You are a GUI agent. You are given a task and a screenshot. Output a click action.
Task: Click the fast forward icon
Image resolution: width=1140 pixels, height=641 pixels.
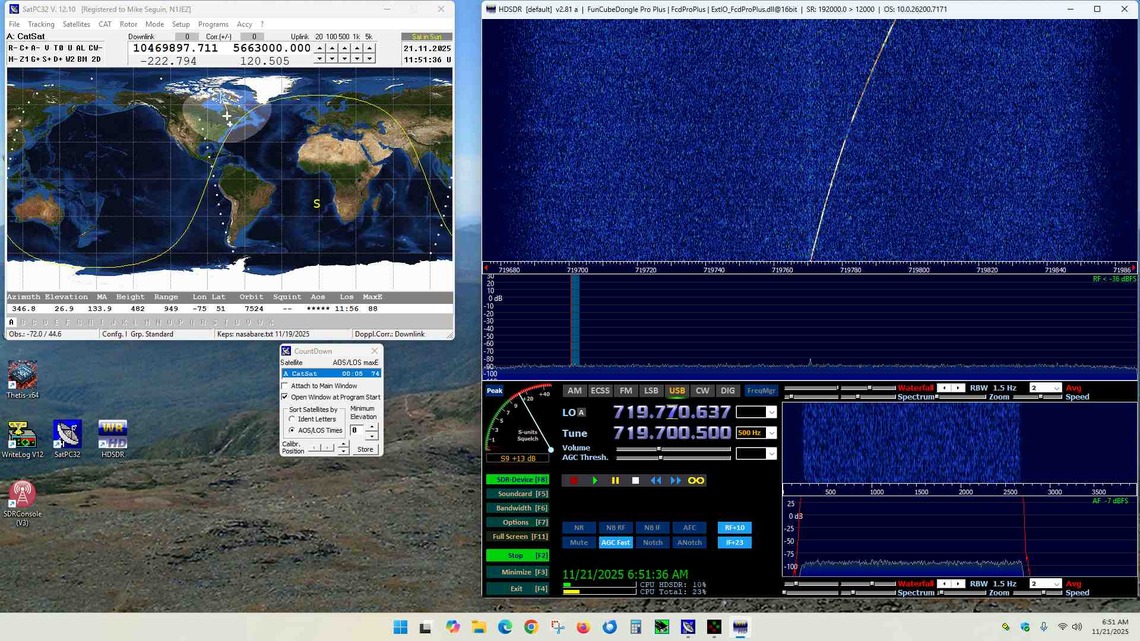click(675, 480)
